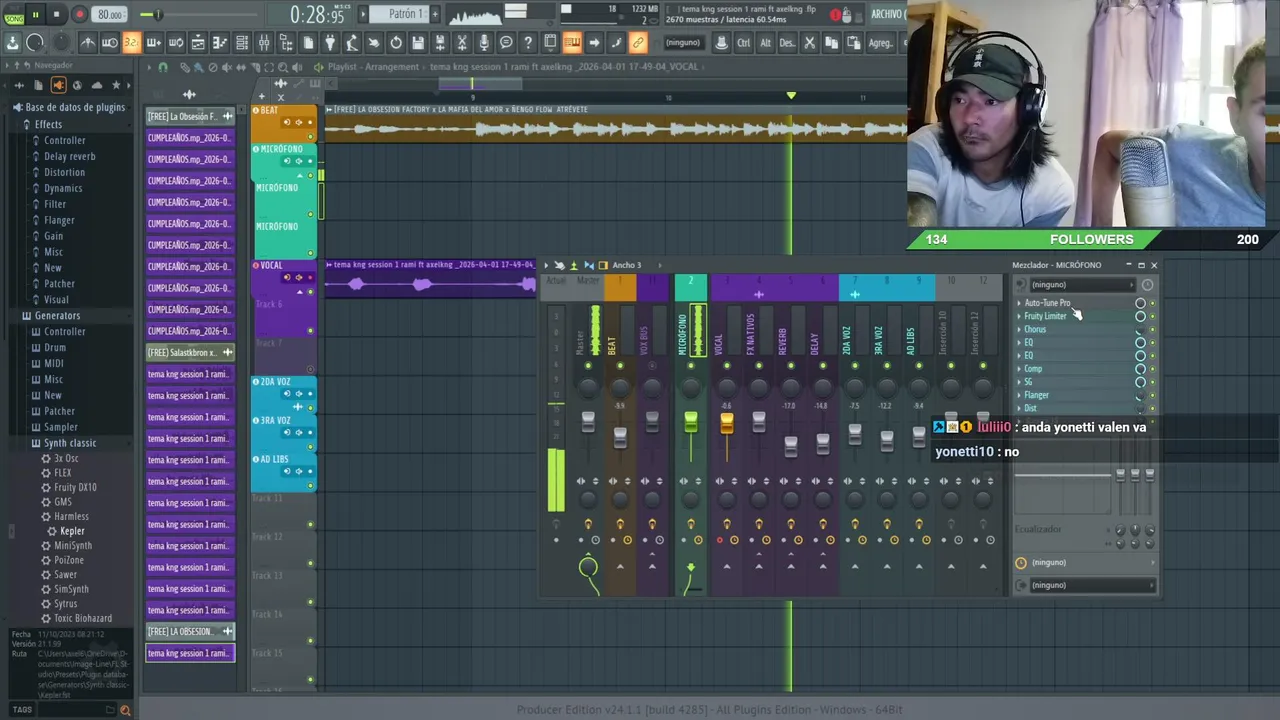The image size is (1280, 720).
Task: Click the browser search magnifier icon
Action: pyautogui.click(x=125, y=710)
